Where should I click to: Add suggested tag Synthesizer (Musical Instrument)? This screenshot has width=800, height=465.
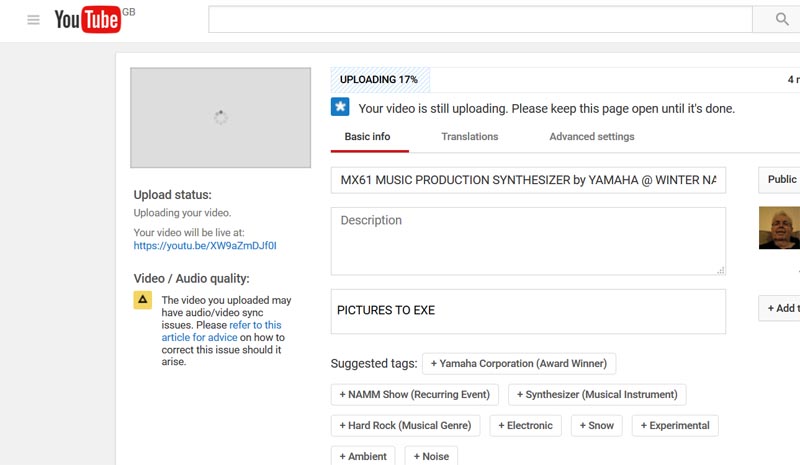coord(597,395)
